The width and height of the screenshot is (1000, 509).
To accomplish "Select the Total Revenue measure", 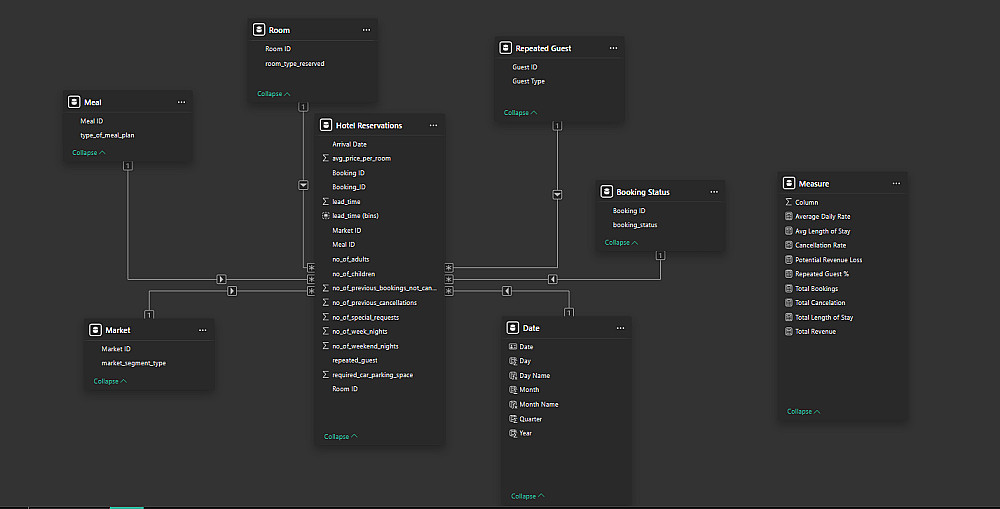I will pos(815,332).
